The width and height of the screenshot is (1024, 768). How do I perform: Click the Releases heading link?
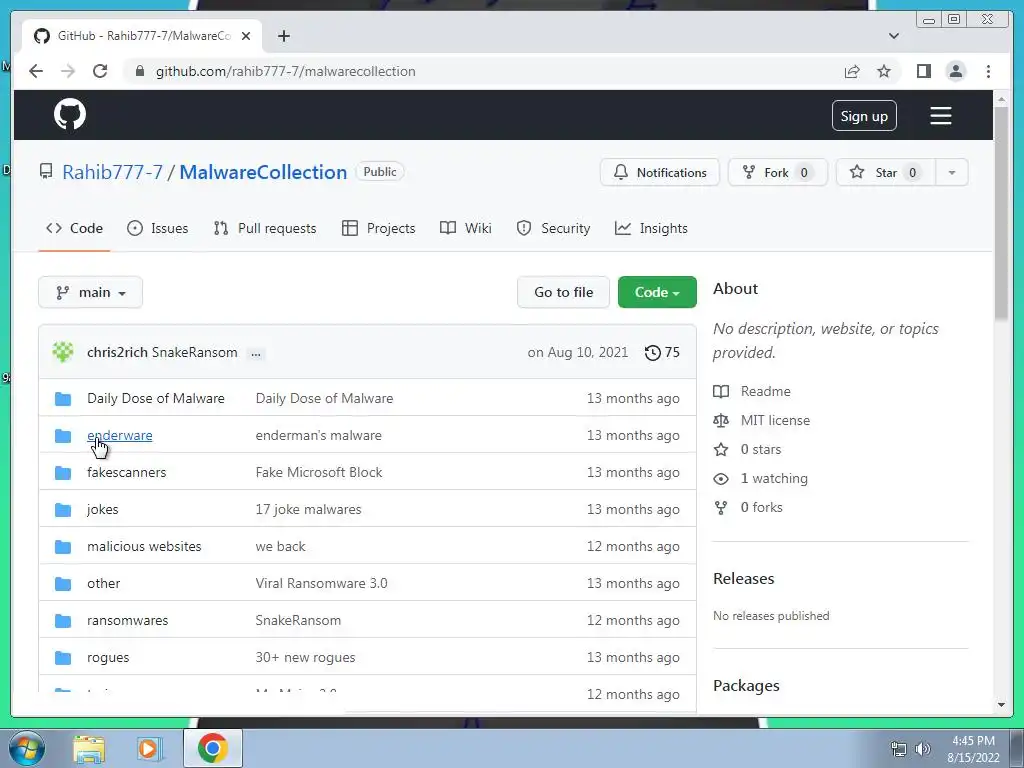(x=744, y=579)
